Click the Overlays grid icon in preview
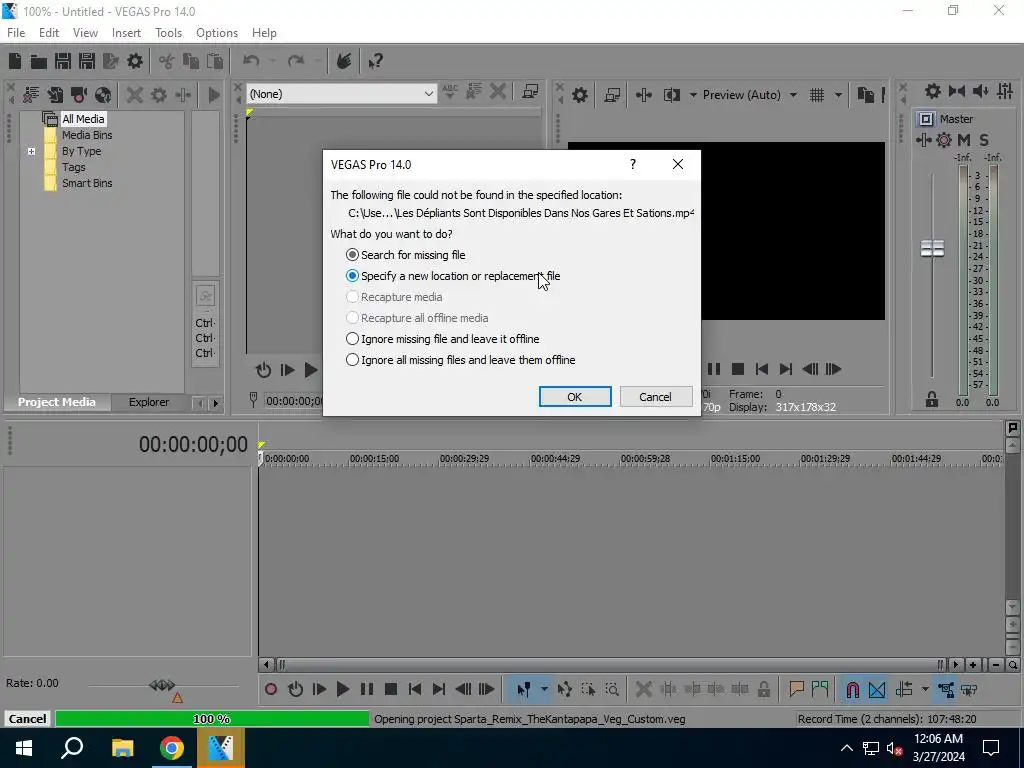 coord(817,95)
